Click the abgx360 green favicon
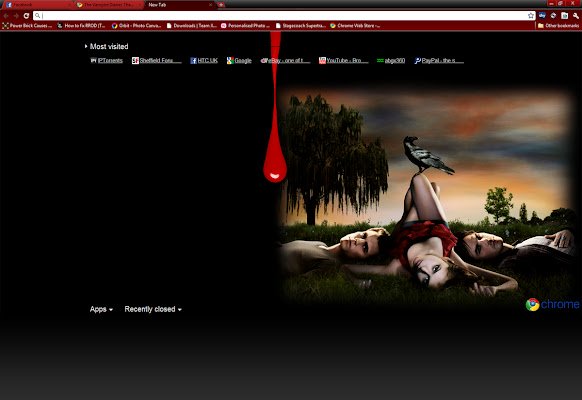The height and width of the screenshot is (400, 582). [380, 60]
